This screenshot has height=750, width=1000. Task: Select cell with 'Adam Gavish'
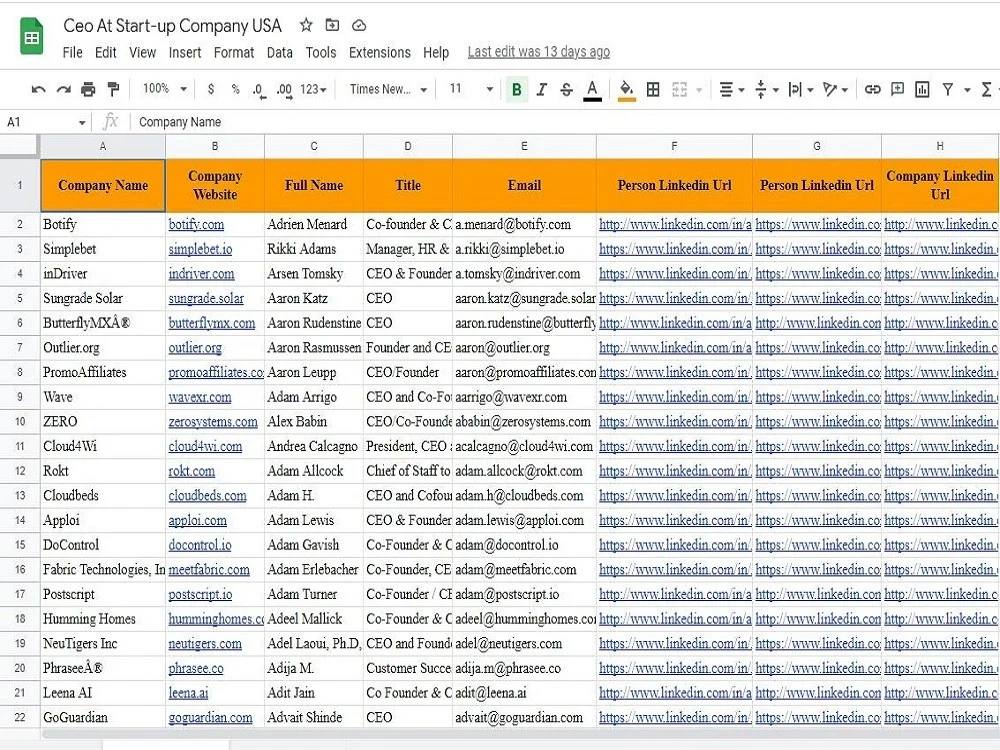[x=314, y=545]
